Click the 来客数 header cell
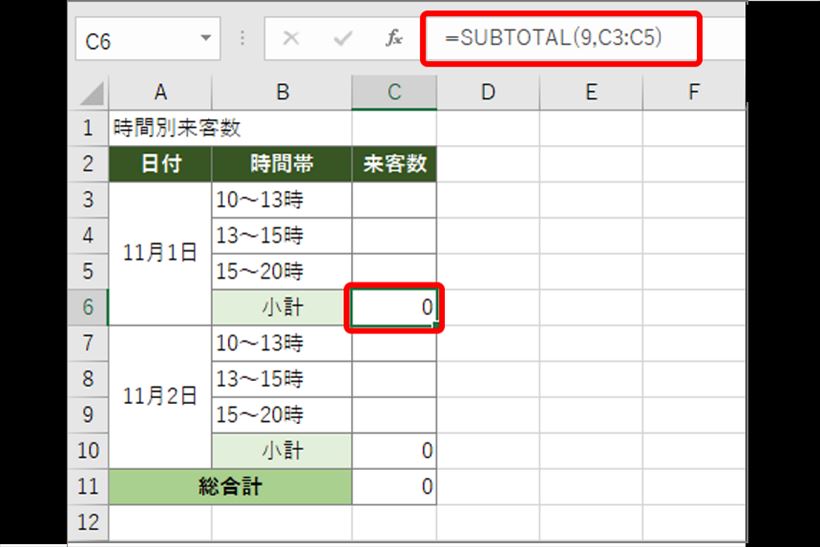Screen dimensions: 820x547 [394, 164]
